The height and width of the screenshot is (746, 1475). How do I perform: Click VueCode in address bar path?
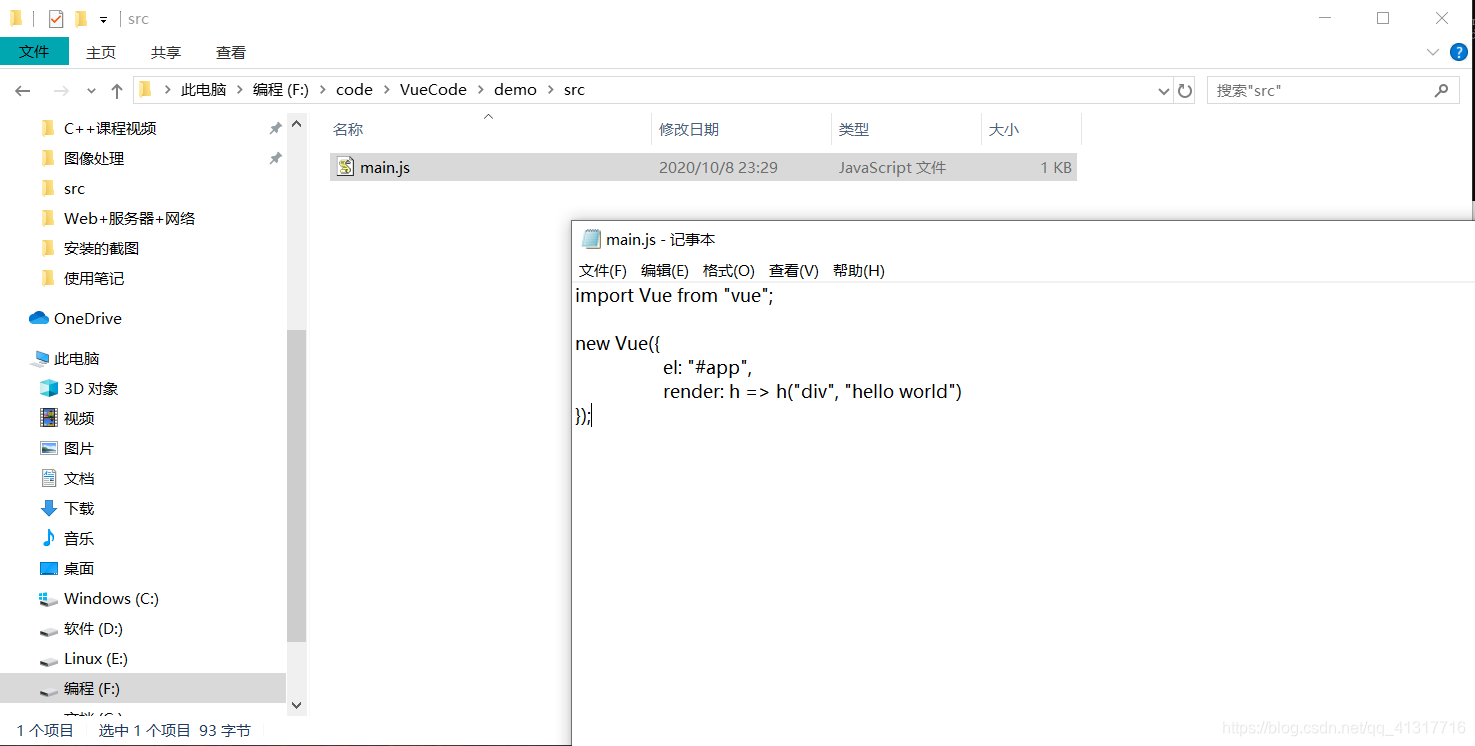click(433, 90)
